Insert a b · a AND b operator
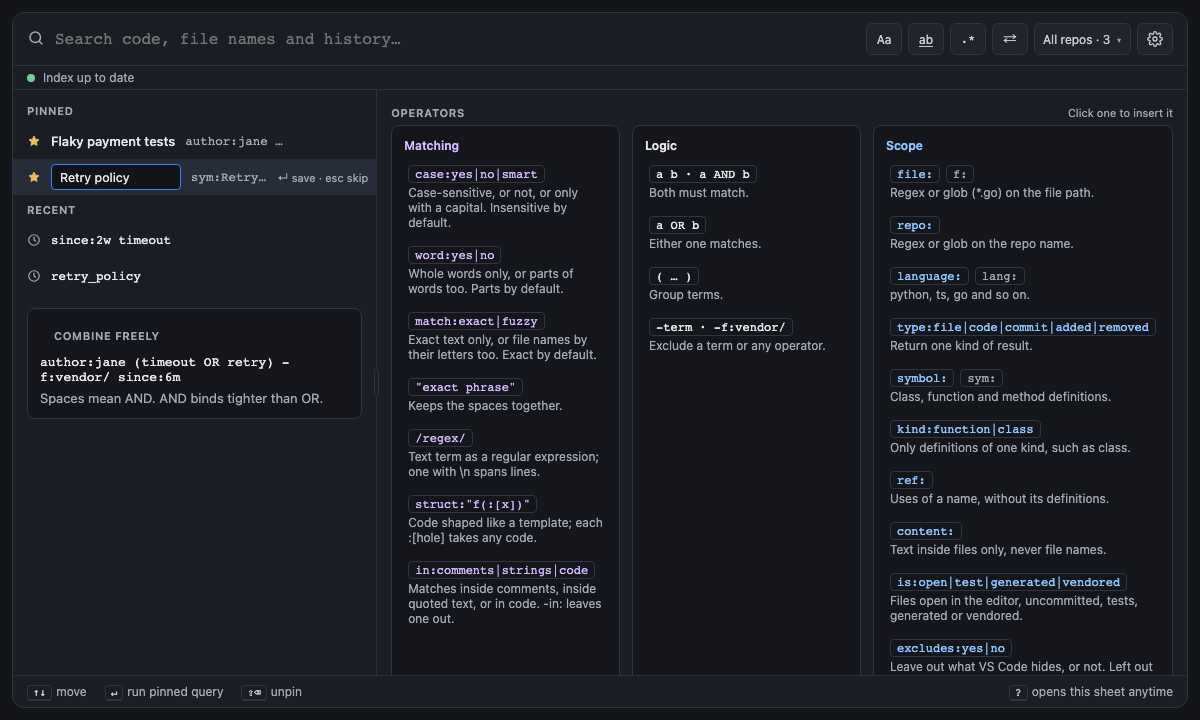This screenshot has width=1200, height=720. (703, 174)
